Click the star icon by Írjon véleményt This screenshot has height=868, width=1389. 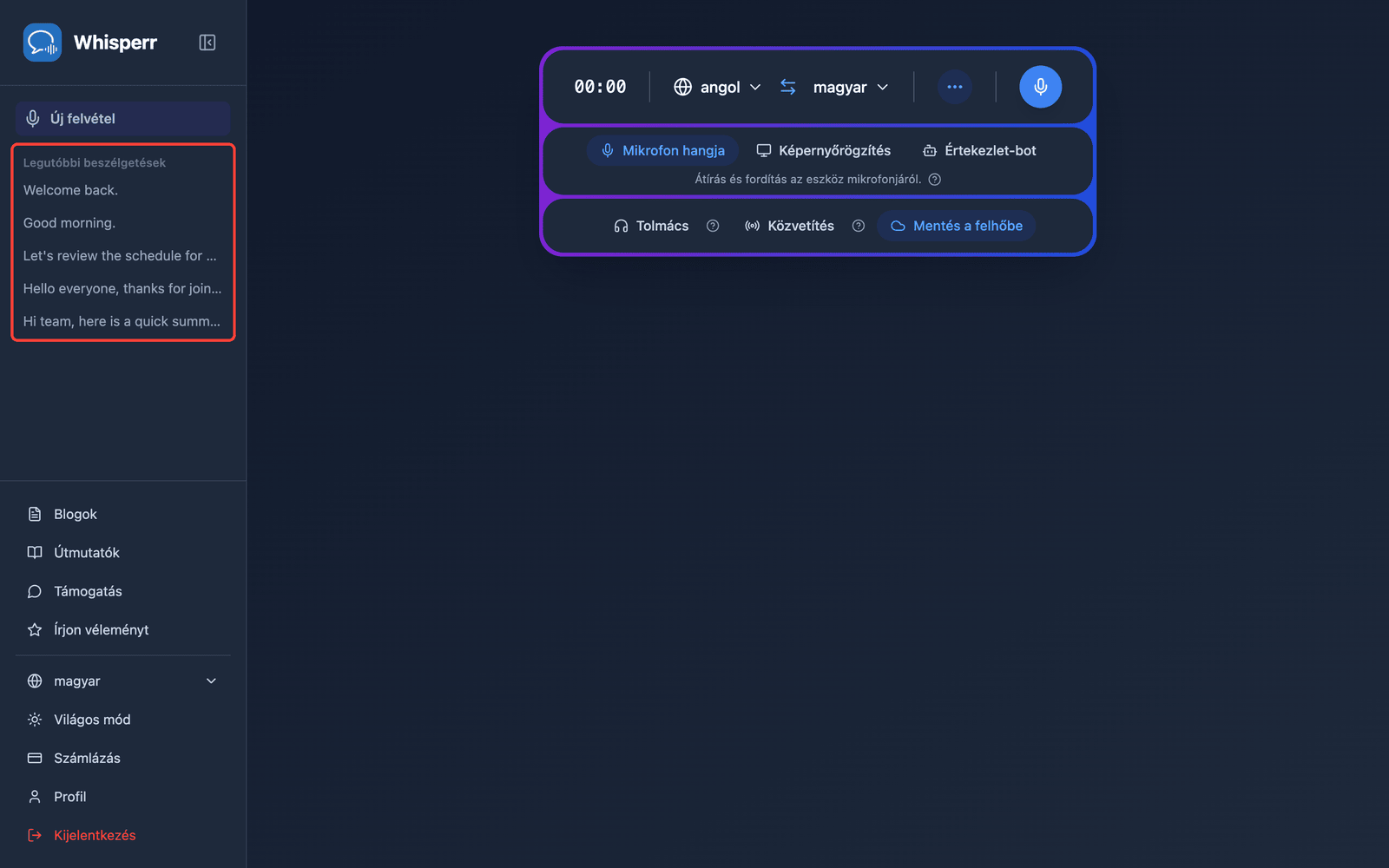pos(35,630)
